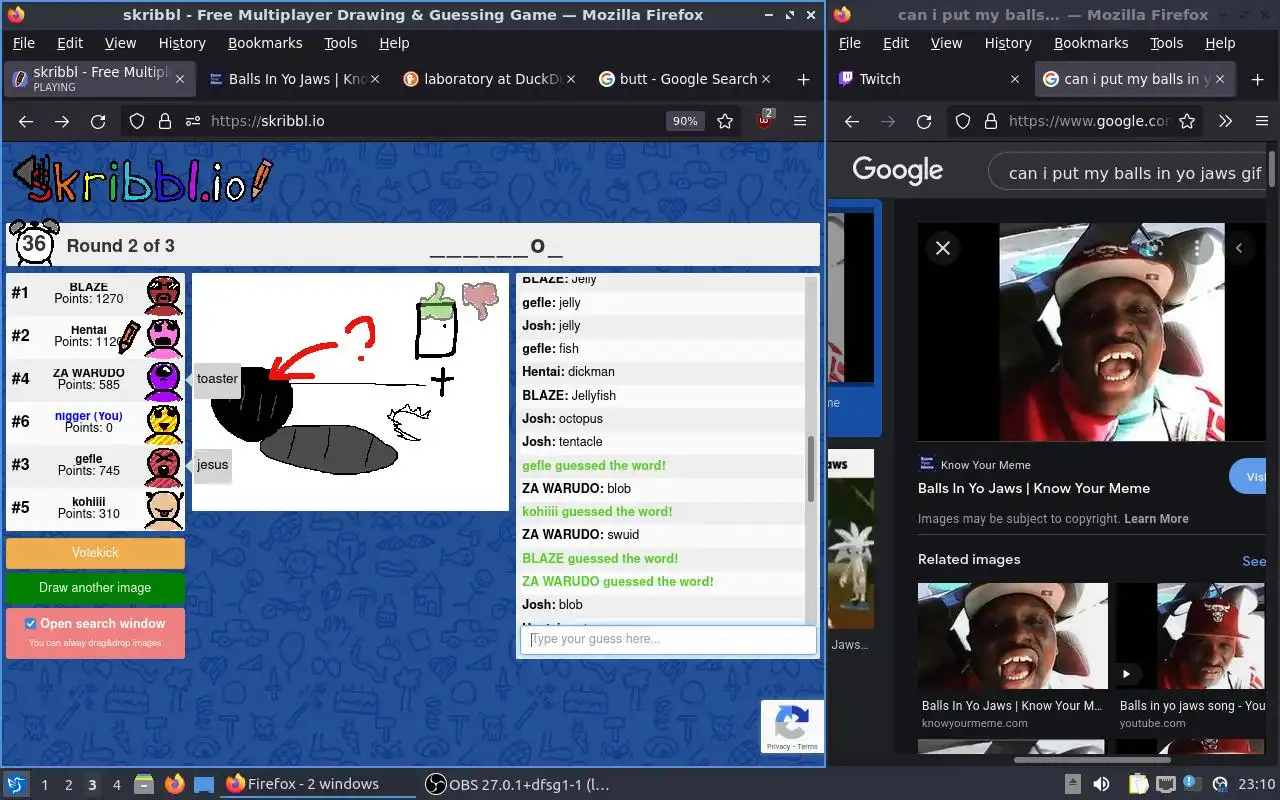The width and height of the screenshot is (1280, 800).
Task: Open the History menu in the skribbl window
Action: 182,43
